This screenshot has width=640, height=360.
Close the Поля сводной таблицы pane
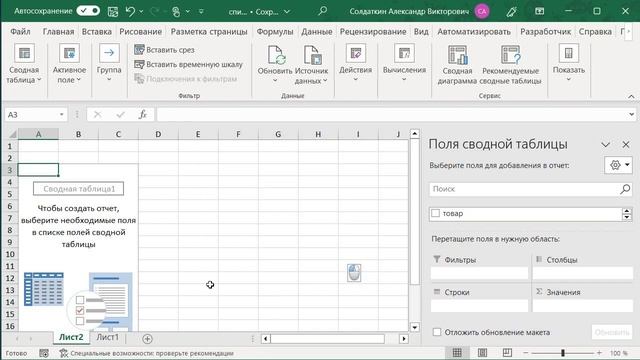point(626,144)
